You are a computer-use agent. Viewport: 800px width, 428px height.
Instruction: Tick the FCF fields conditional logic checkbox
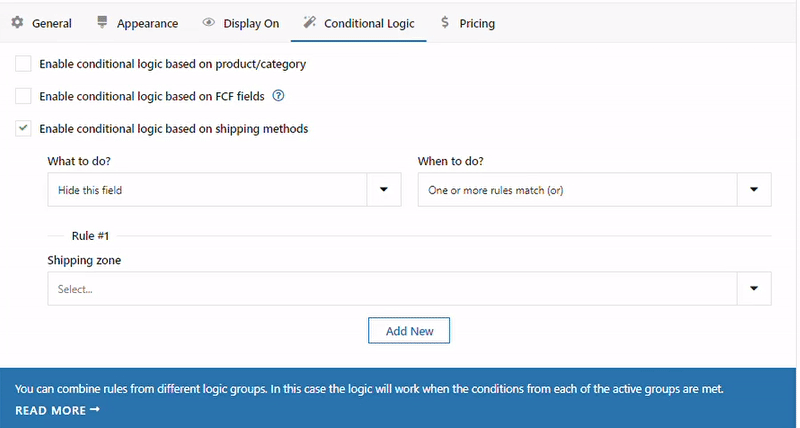(x=23, y=96)
